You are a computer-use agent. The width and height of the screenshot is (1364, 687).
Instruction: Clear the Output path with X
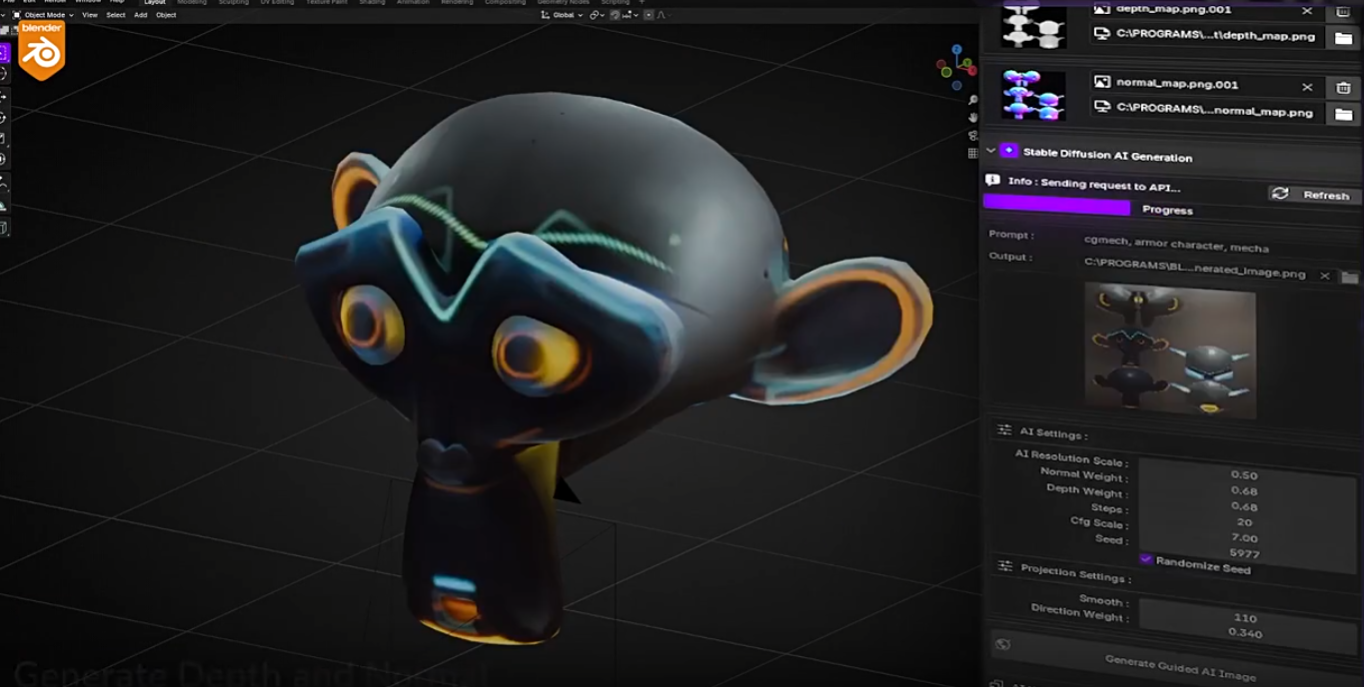[x=1325, y=275]
